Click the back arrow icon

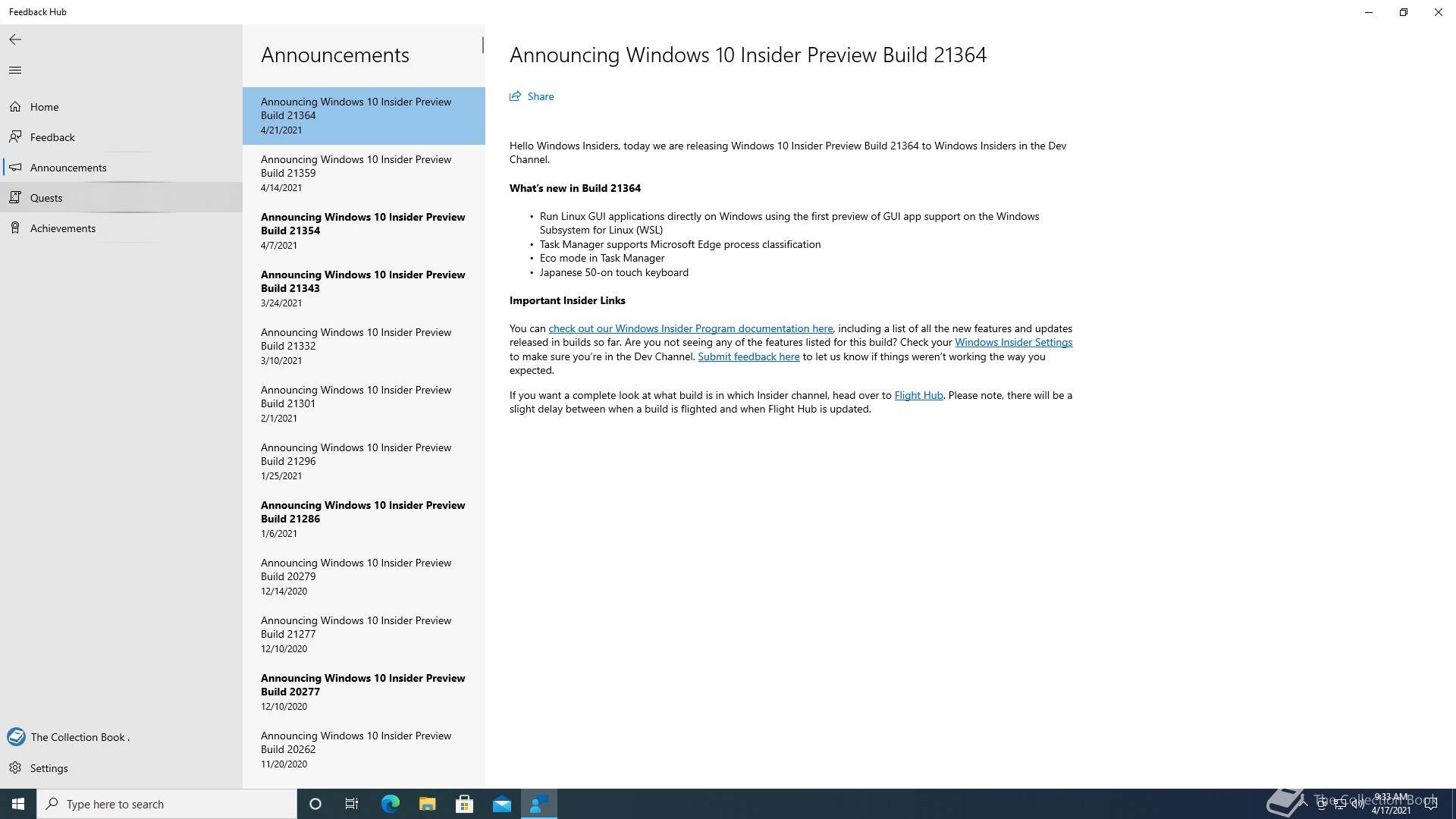15,39
